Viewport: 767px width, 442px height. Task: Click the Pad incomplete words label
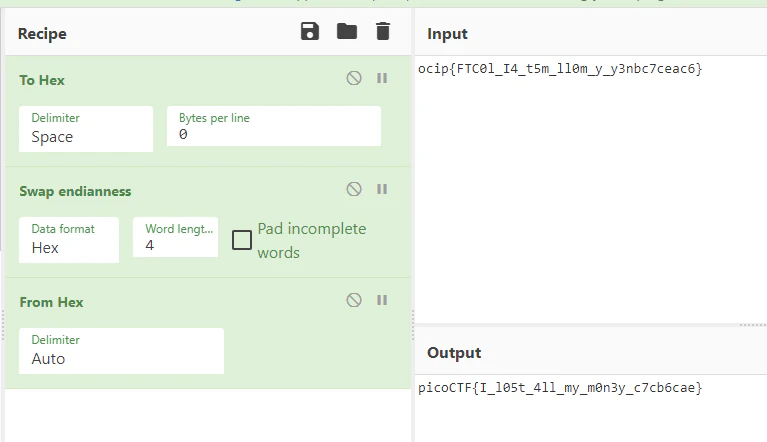tap(312, 241)
